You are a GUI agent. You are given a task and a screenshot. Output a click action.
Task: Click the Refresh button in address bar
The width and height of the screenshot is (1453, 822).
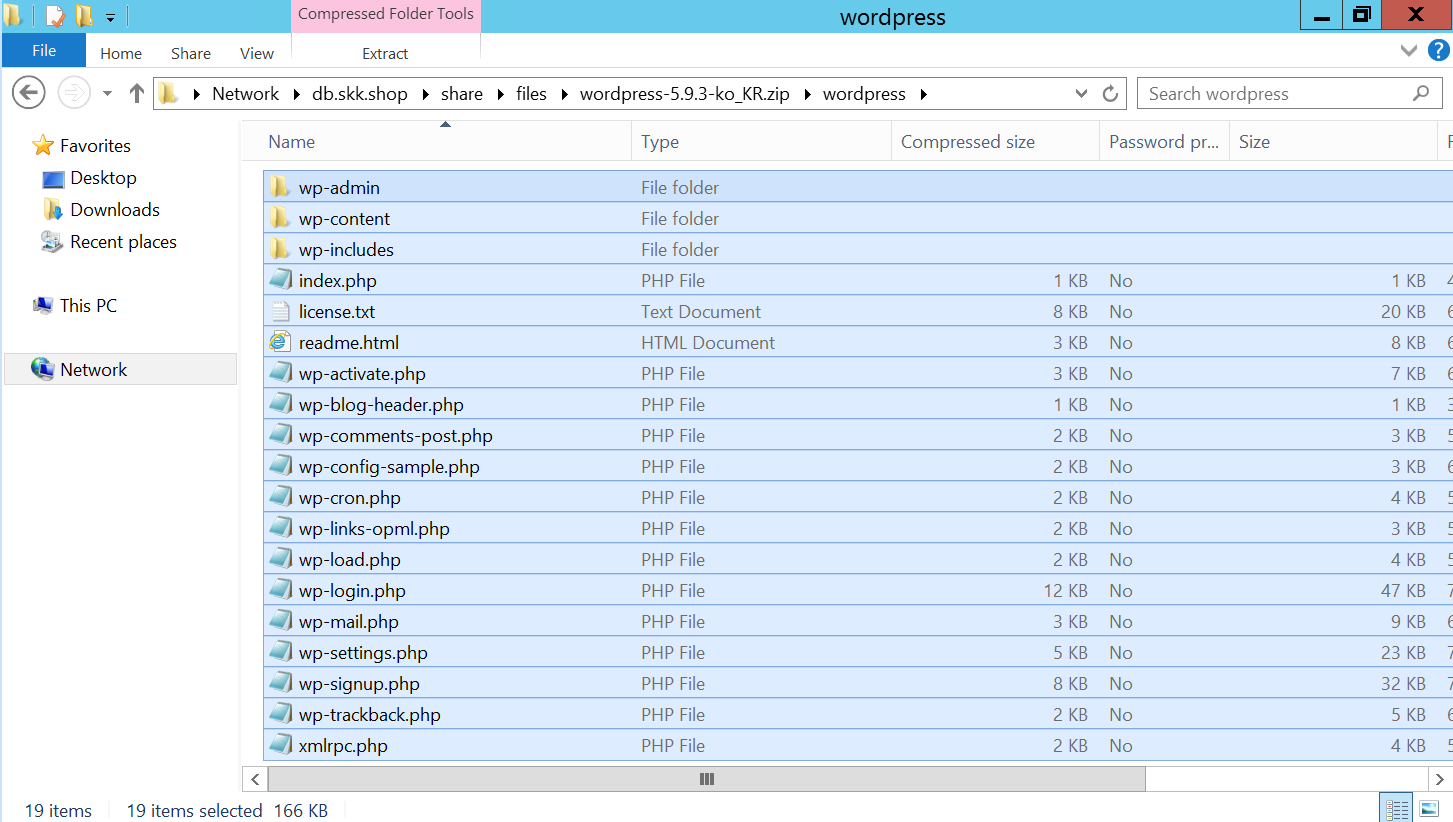click(1110, 94)
